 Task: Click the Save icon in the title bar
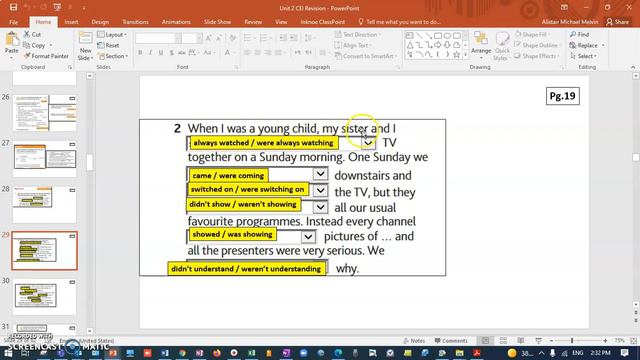tap(13, 7)
